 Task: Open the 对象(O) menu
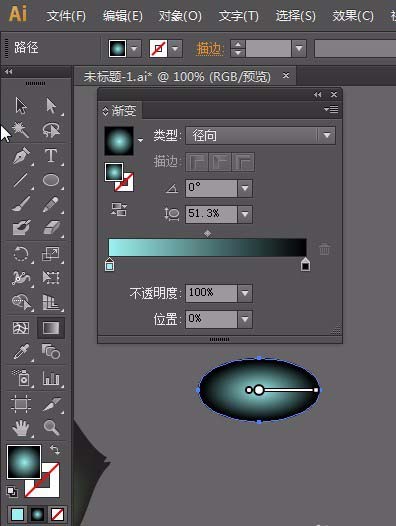[180, 16]
